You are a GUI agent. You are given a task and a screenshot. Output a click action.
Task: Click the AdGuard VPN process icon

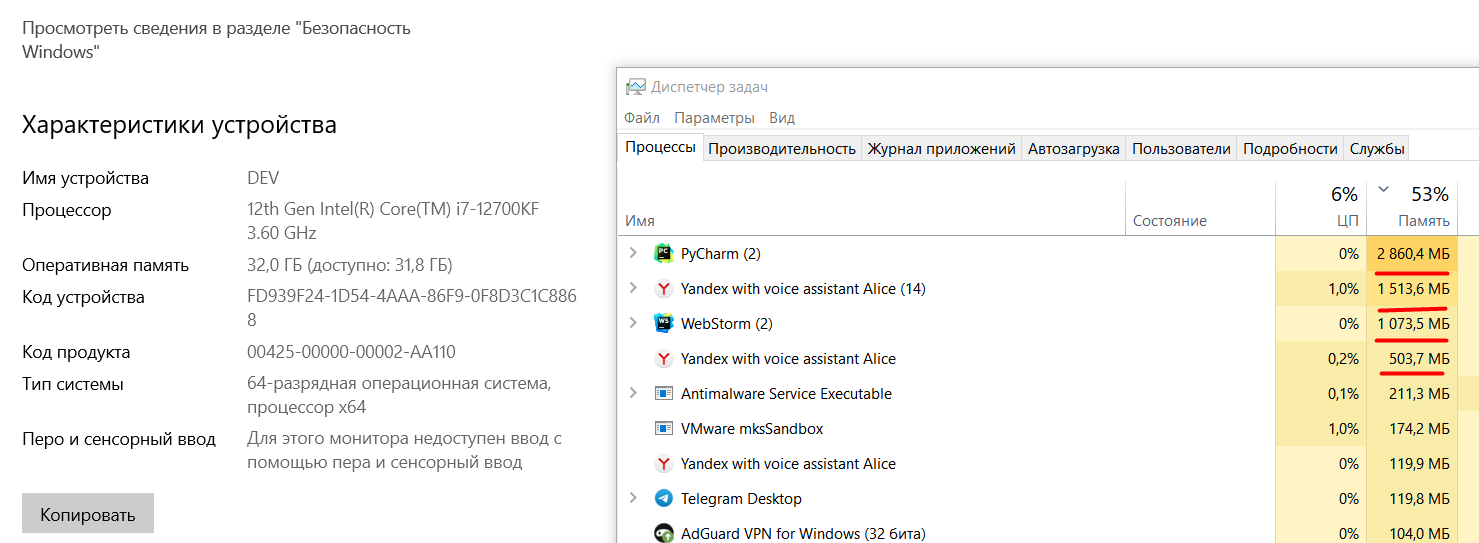click(663, 534)
